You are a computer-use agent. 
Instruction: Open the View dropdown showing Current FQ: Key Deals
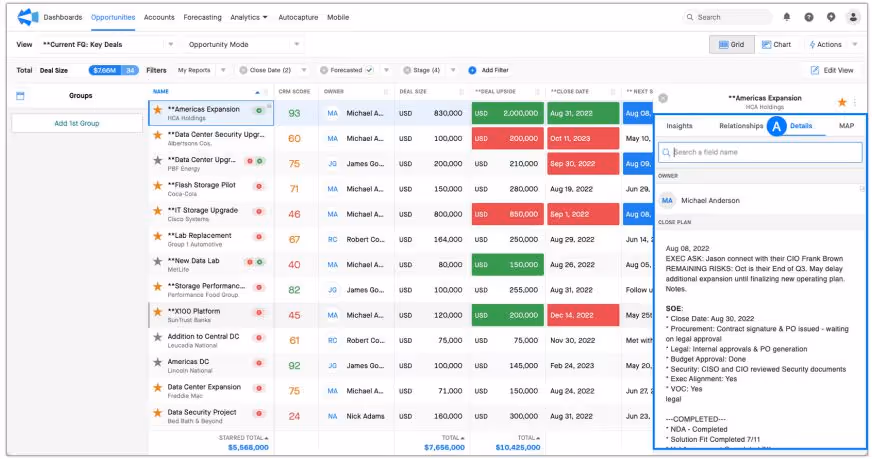pyautogui.click(x=107, y=45)
